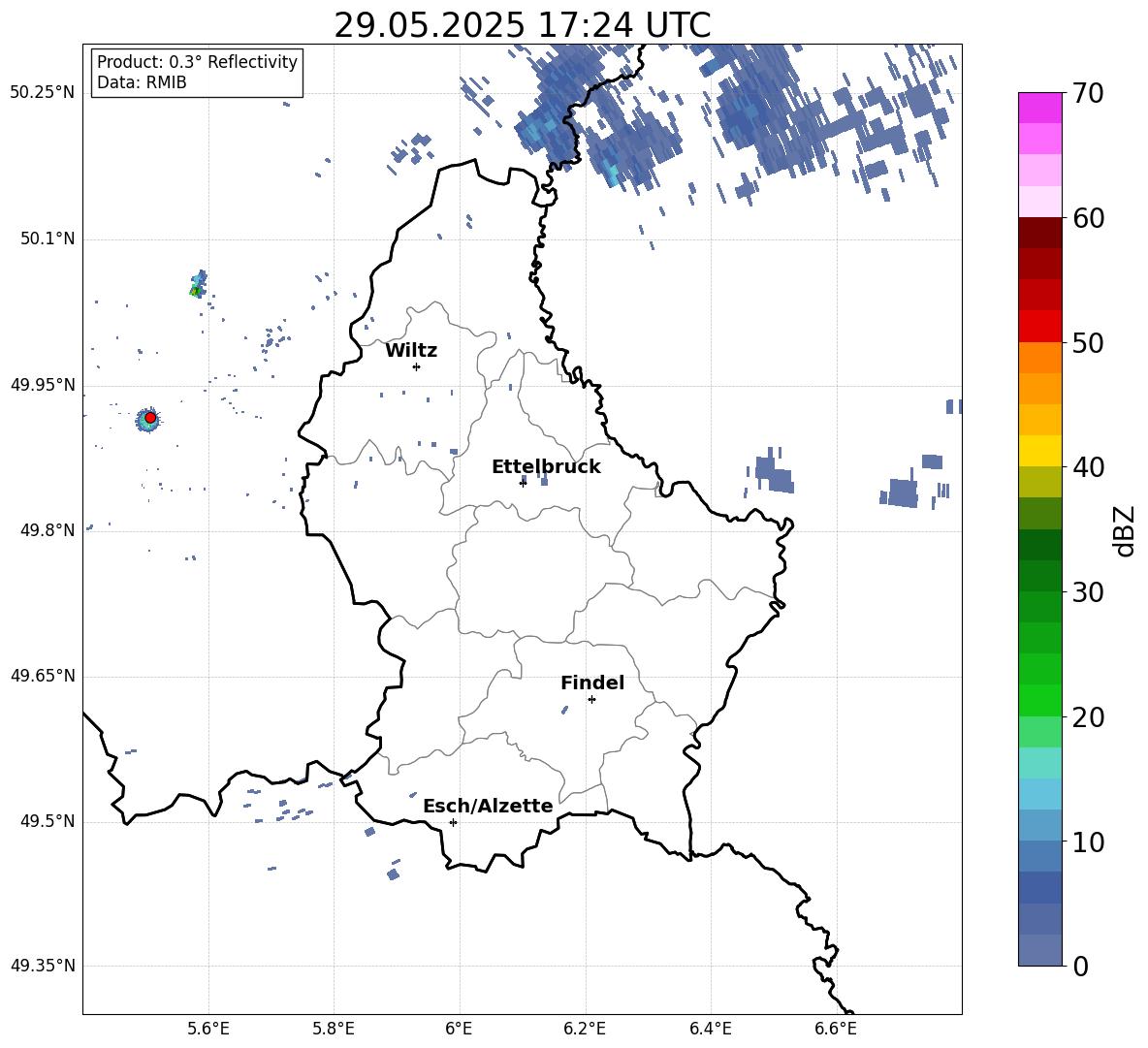Click 'Data: RMIB' legend text
The width and height of the screenshot is (1148, 1048).
click(x=142, y=82)
